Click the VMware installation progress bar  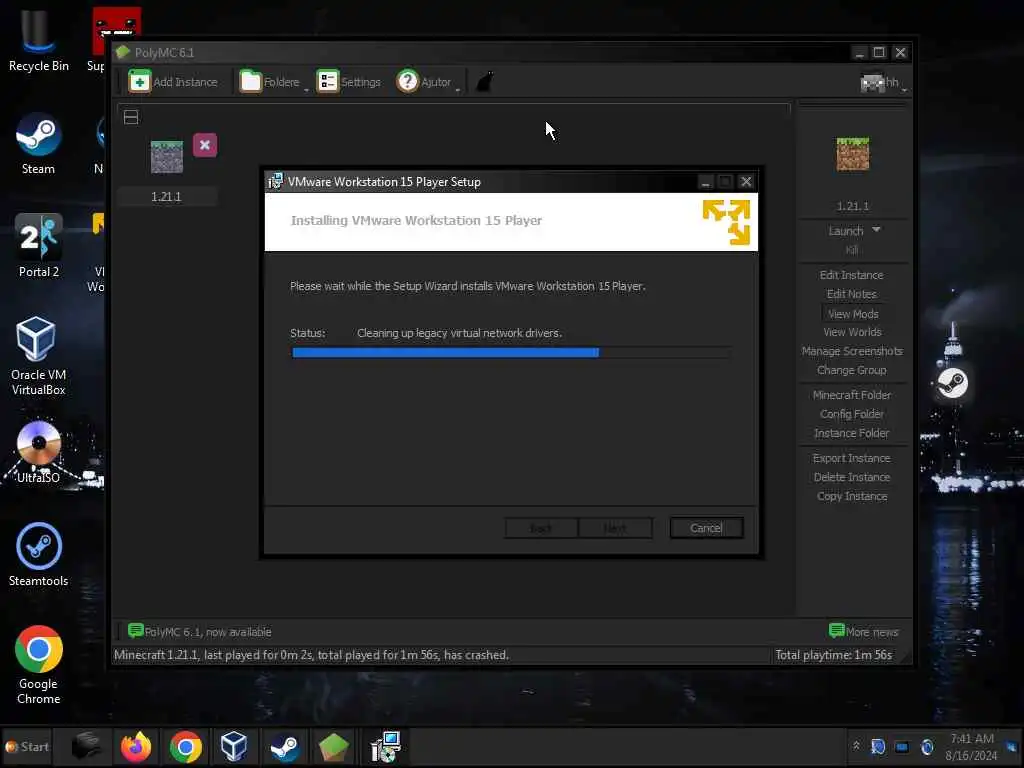coord(511,353)
